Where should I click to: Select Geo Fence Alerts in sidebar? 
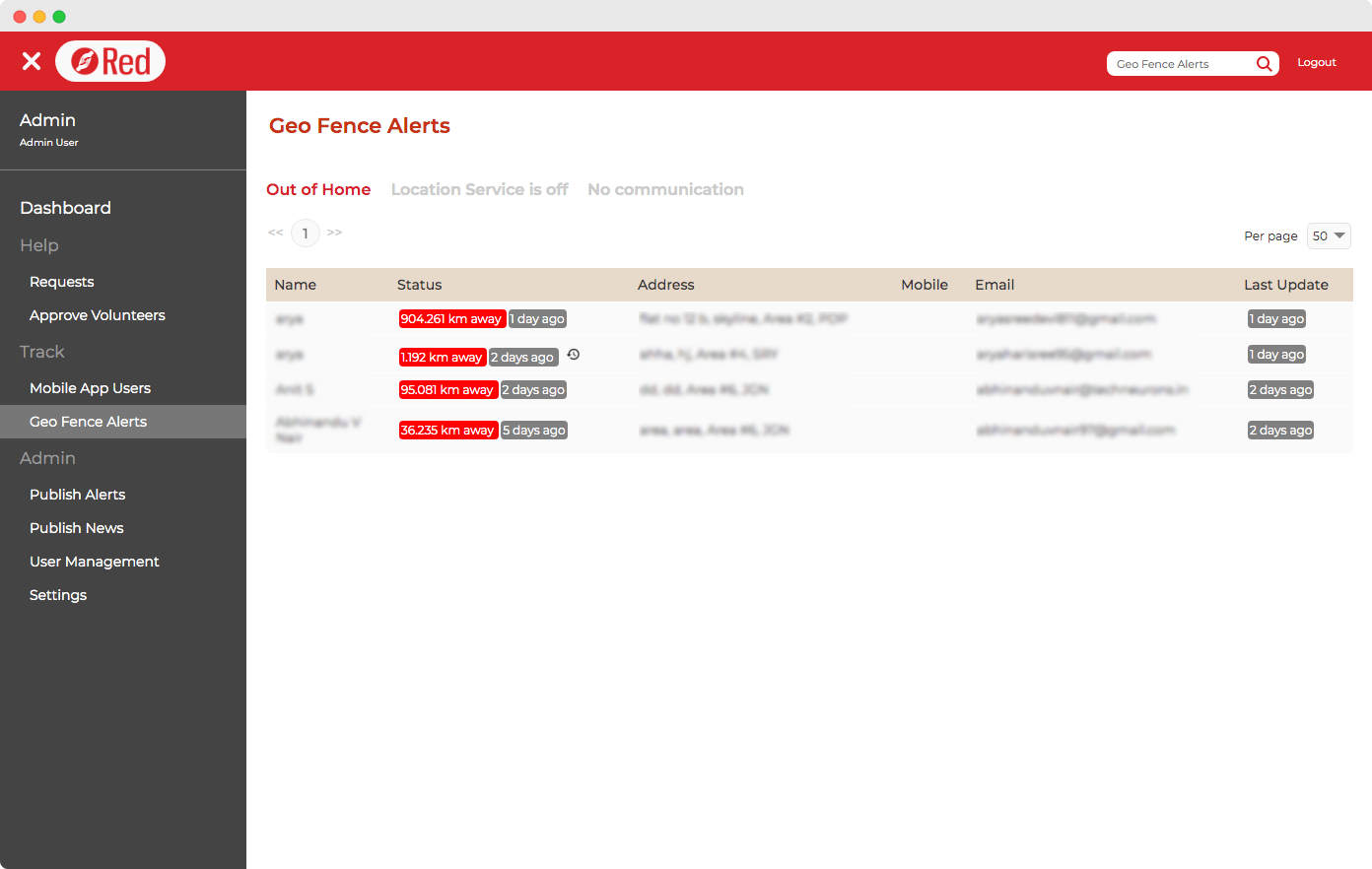(123, 422)
